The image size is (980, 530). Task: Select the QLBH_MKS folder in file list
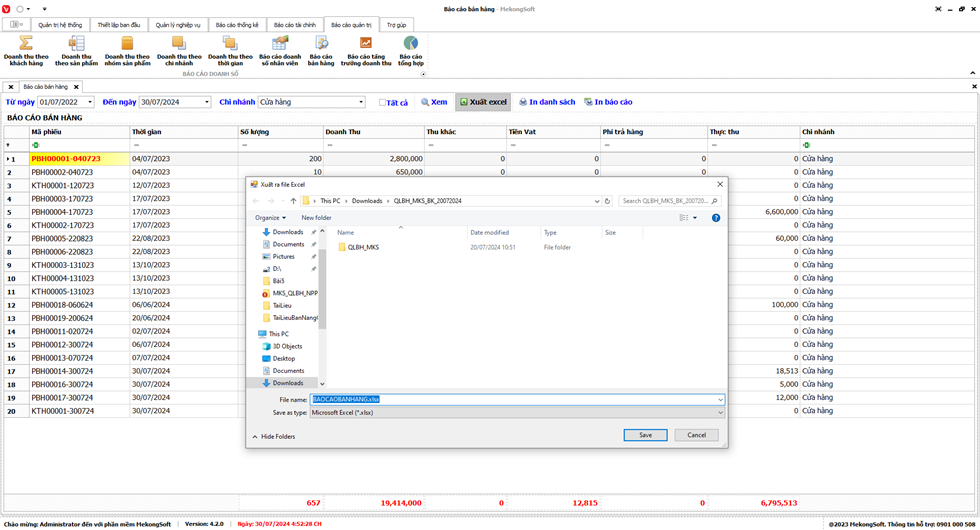pyautogui.click(x=363, y=247)
